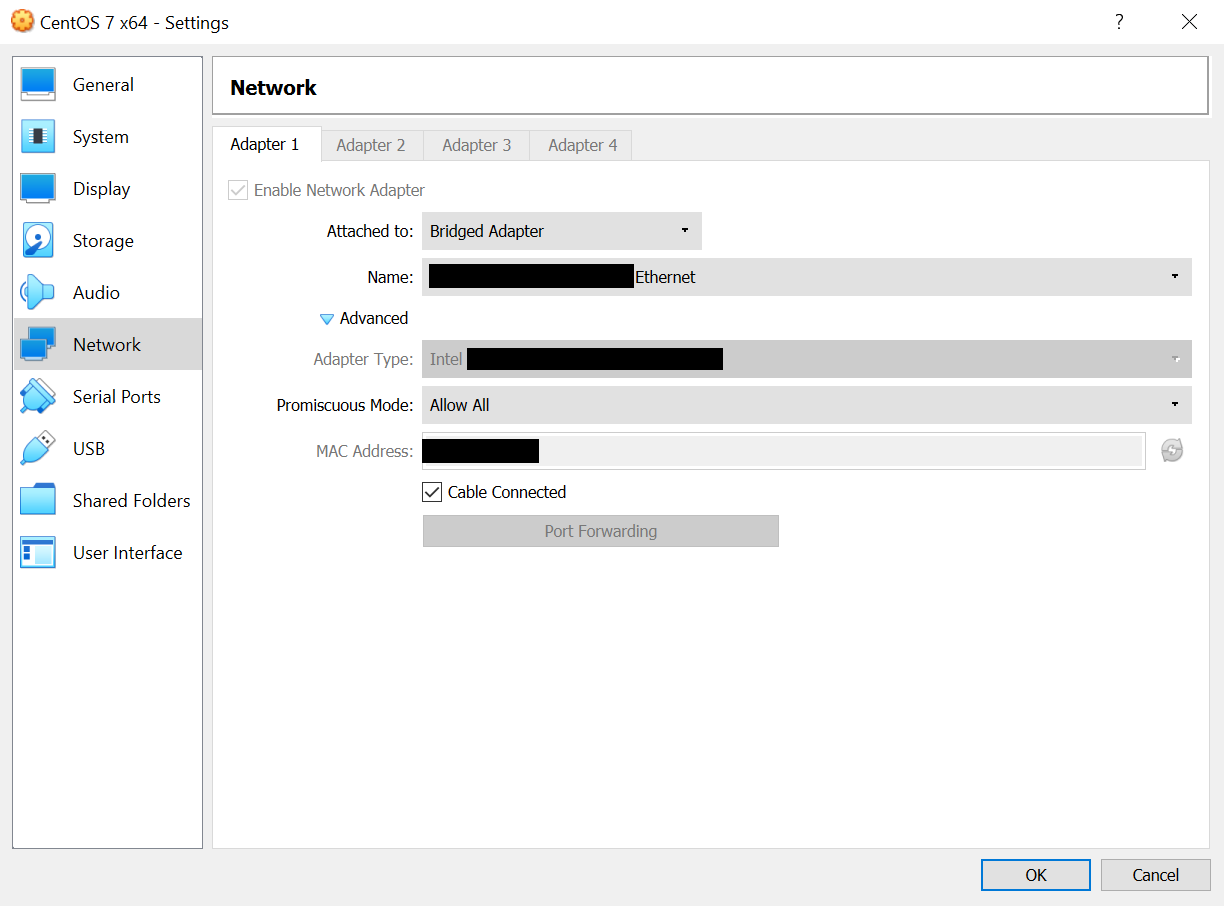Image resolution: width=1224 pixels, height=906 pixels.
Task: Open the Attached to Bridged Adapter dropdown
Action: pyautogui.click(x=562, y=231)
